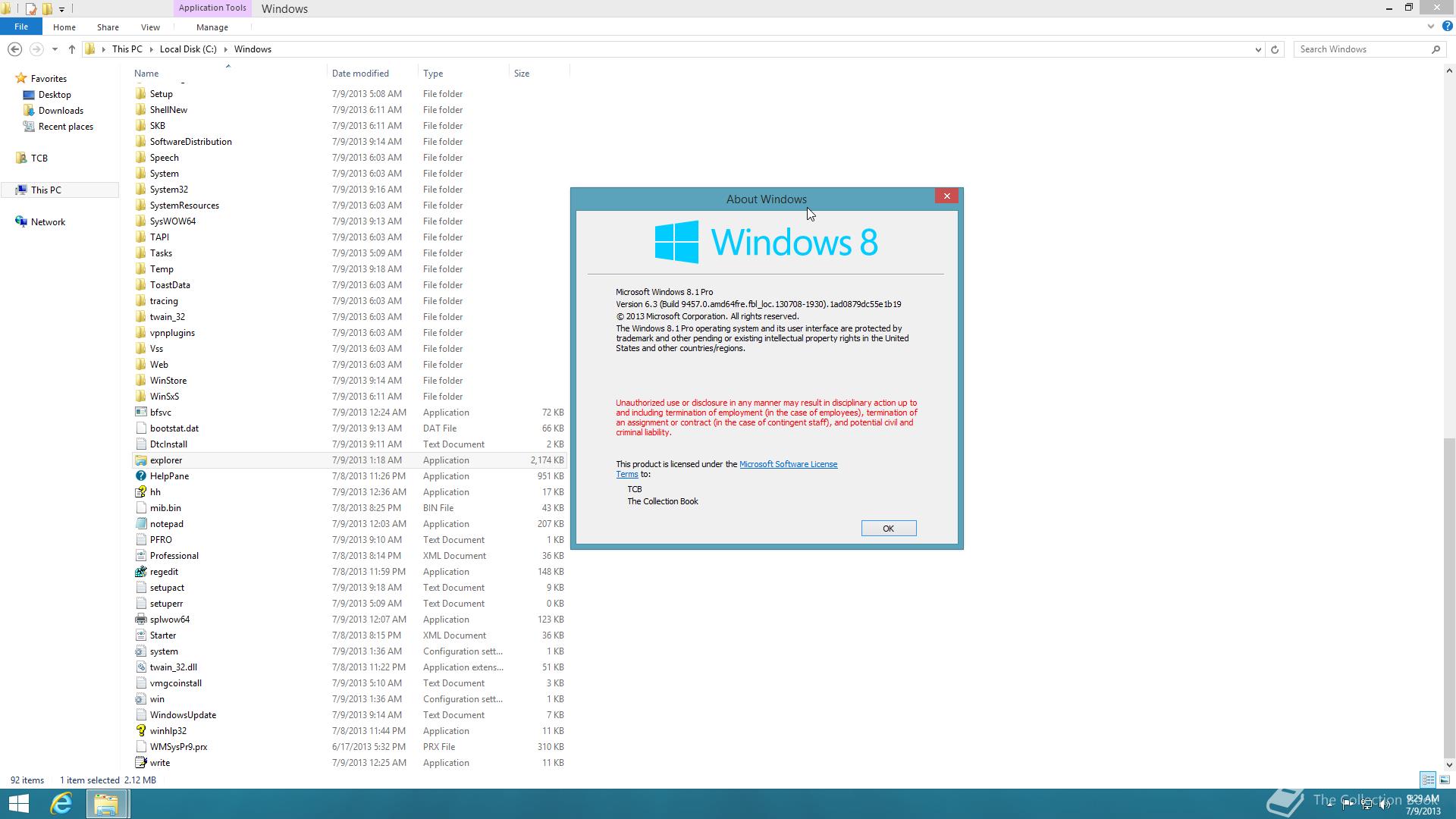Select the notepad application icon

click(140, 524)
